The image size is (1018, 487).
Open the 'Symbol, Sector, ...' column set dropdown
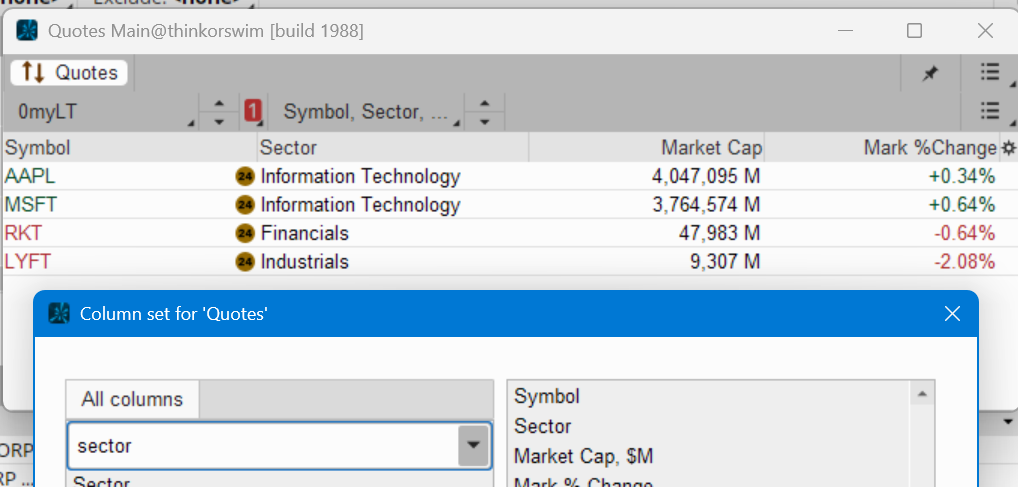click(368, 112)
